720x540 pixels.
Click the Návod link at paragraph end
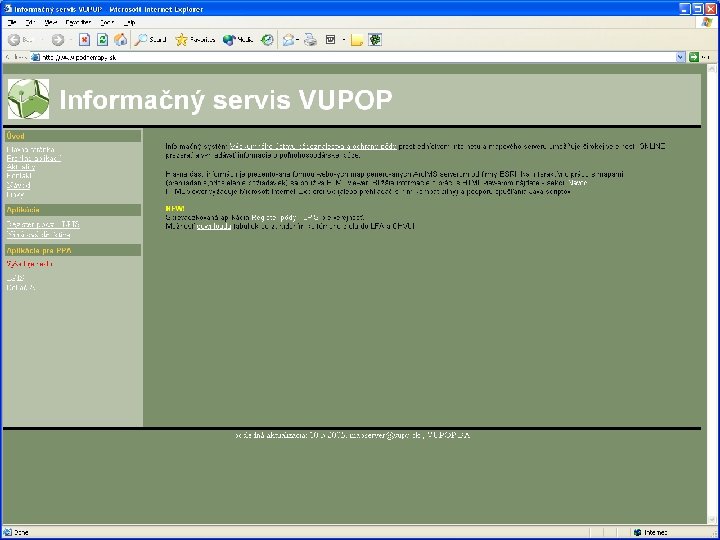click(x=578, y=182)
